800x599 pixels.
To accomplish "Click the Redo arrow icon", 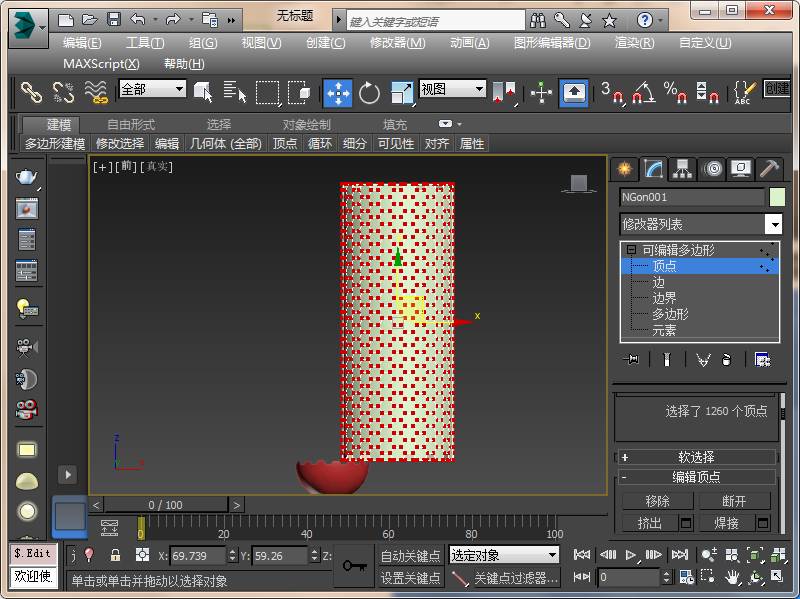I will tap(173, 20).
